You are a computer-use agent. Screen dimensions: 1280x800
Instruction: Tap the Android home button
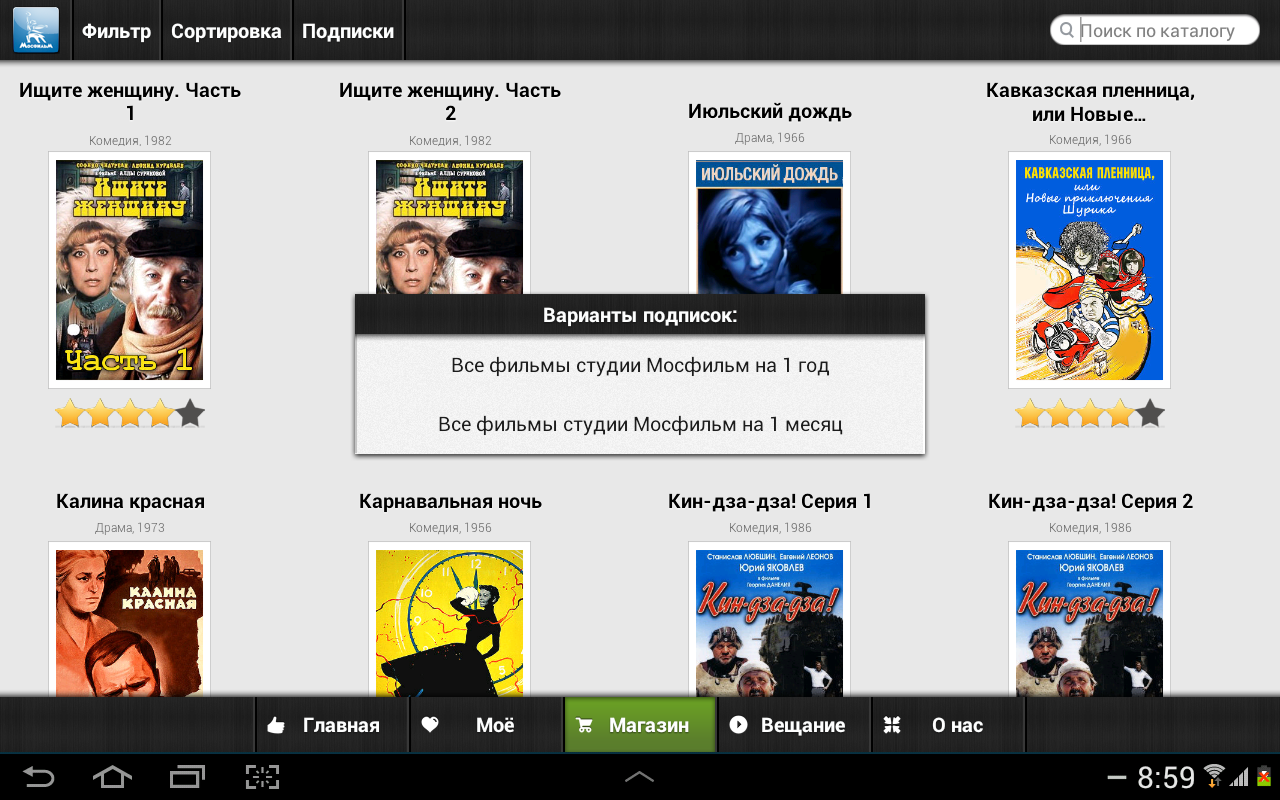(x=111, y=777)
